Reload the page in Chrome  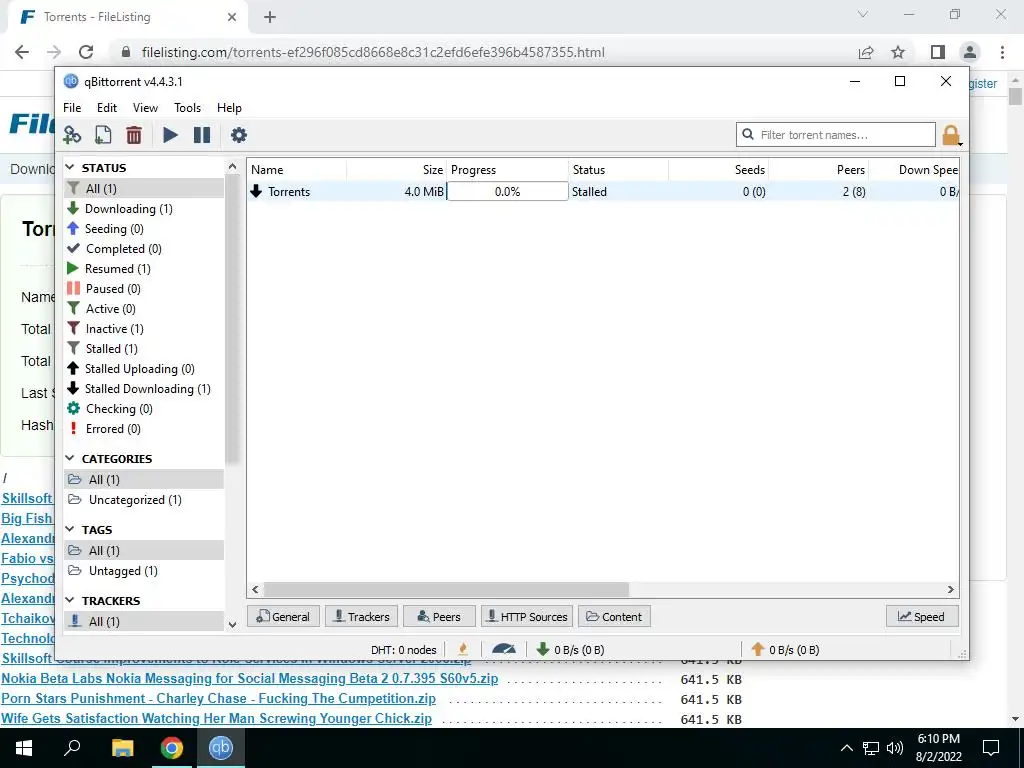tap(86, 52)
